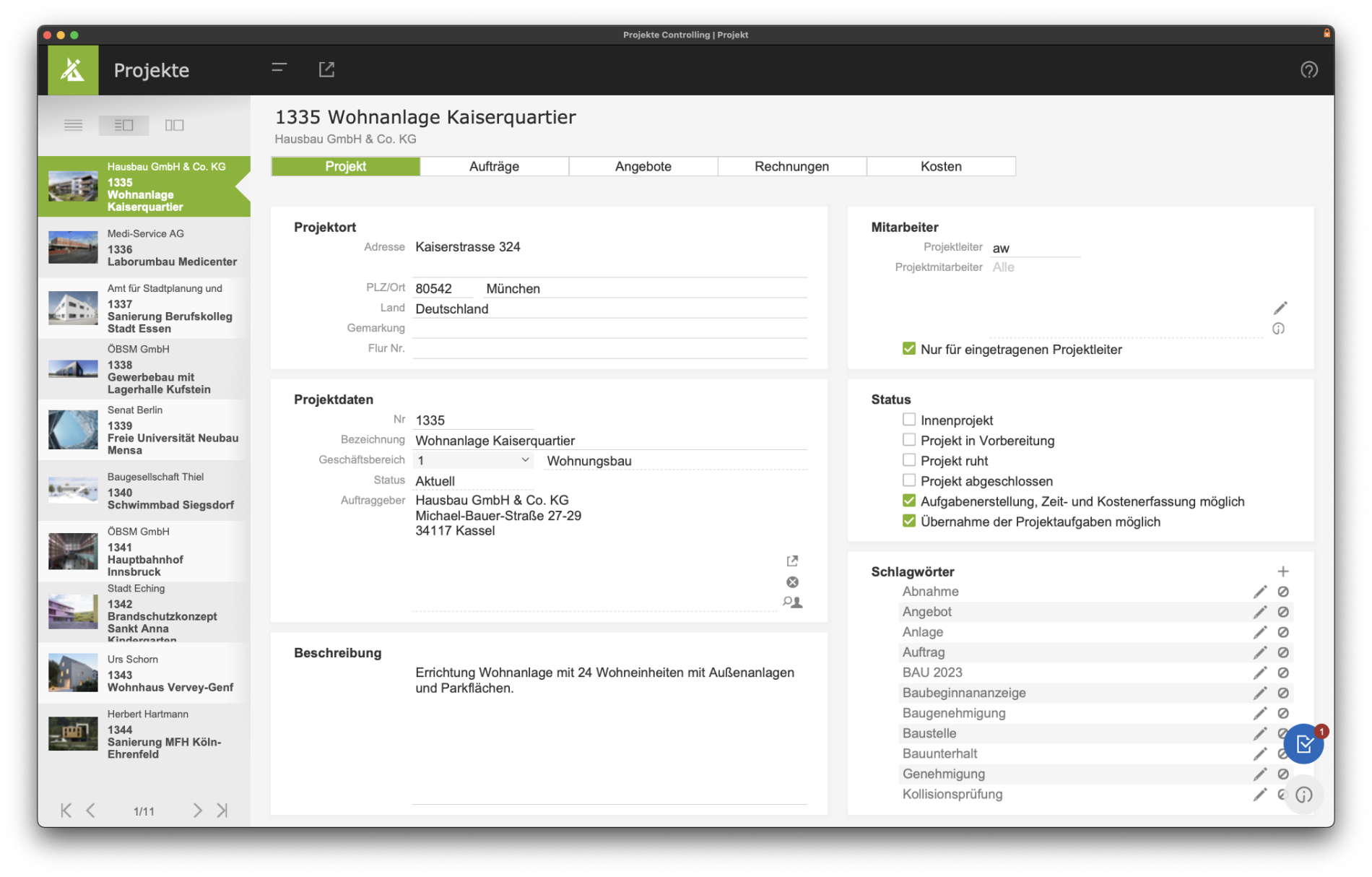Go to previous page of project list
Screen dimensions: 1372x877
pos(91,811)
